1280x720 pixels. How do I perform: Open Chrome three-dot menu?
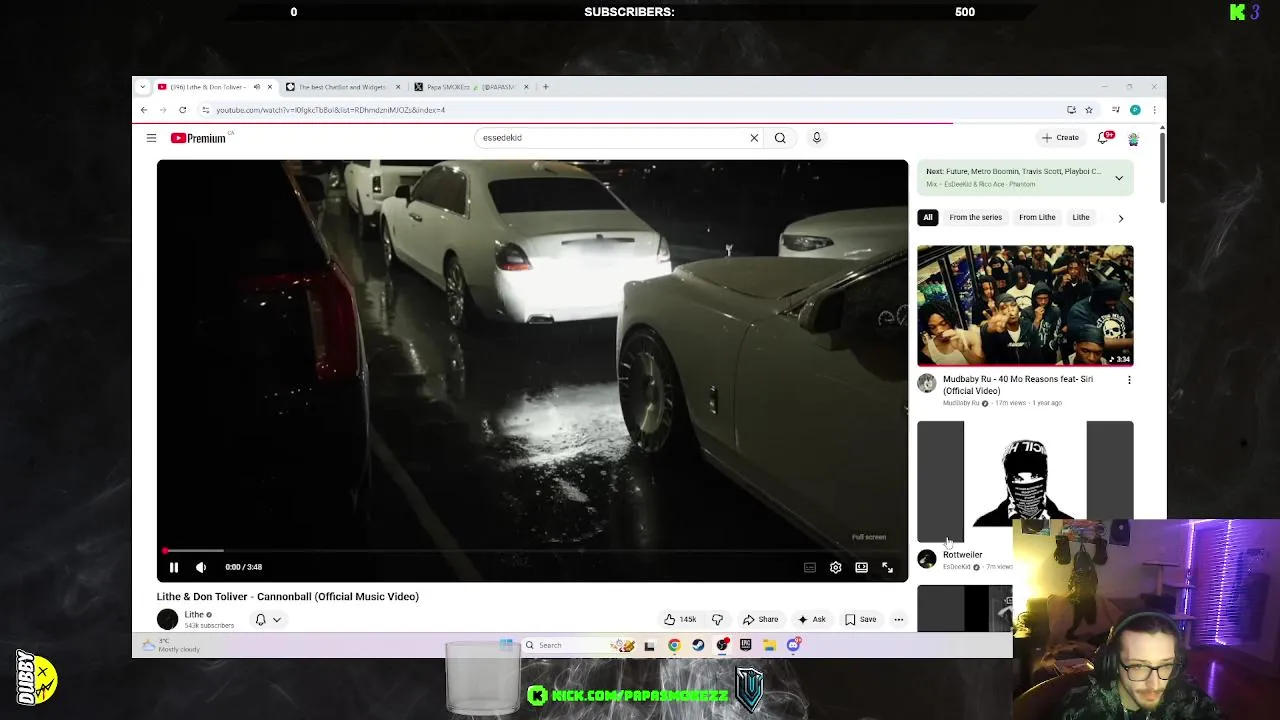click(x=1154, y=110)
